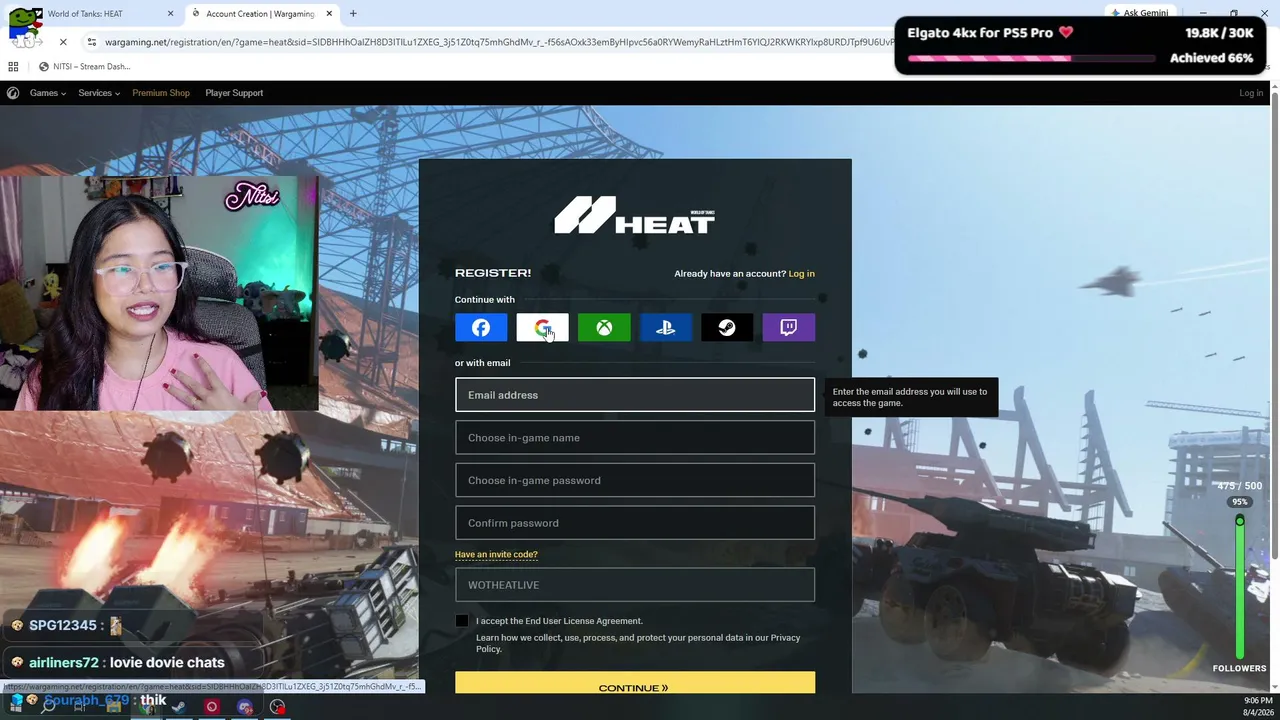Open the NITSI – Stream Dash bookmark

[x=84, y=67]
